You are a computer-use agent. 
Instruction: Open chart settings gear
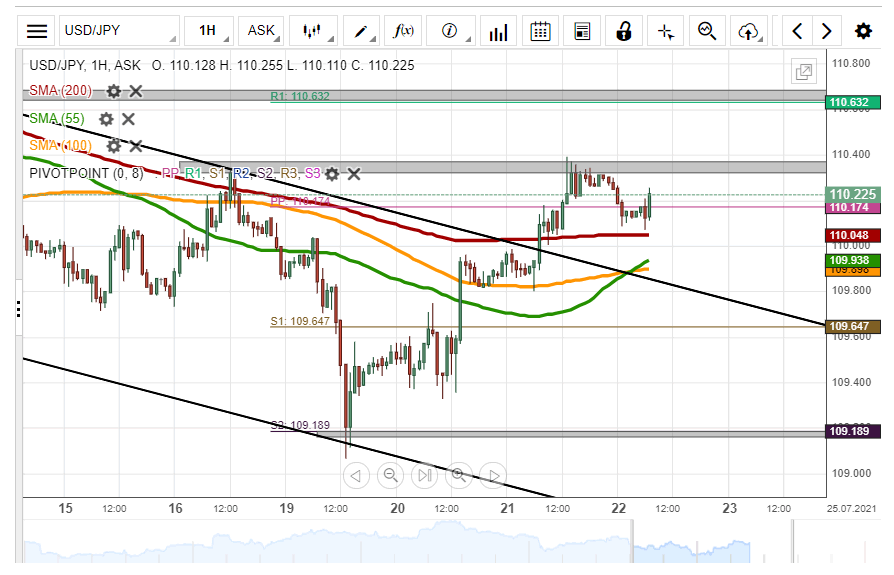coord(863,31)
